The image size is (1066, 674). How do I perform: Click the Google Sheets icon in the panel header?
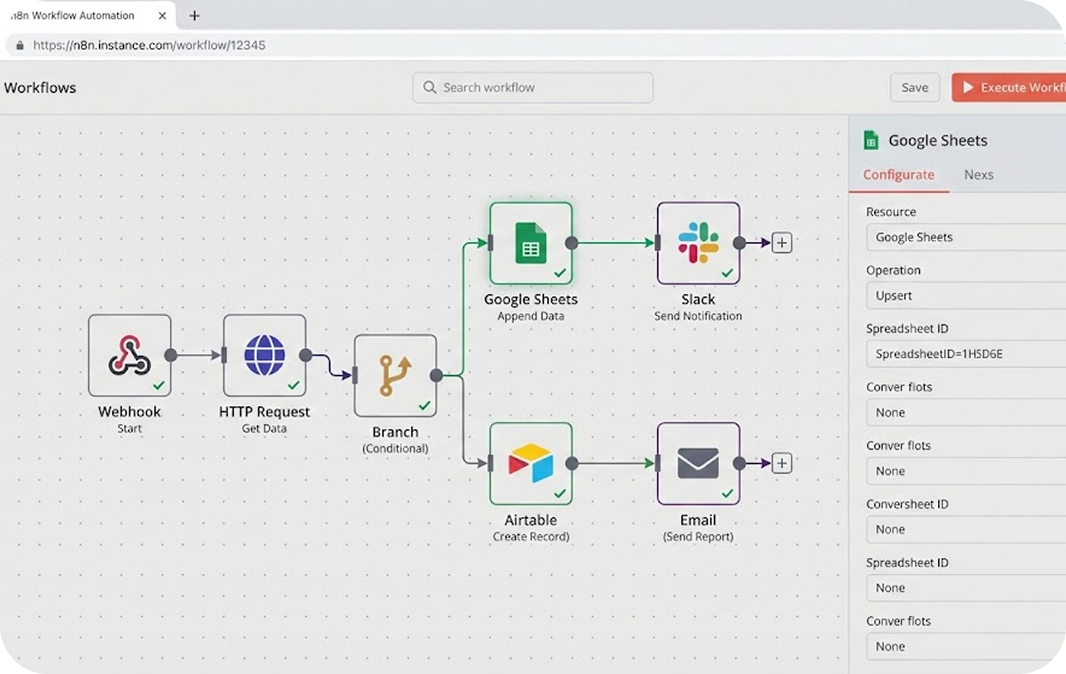872,140
